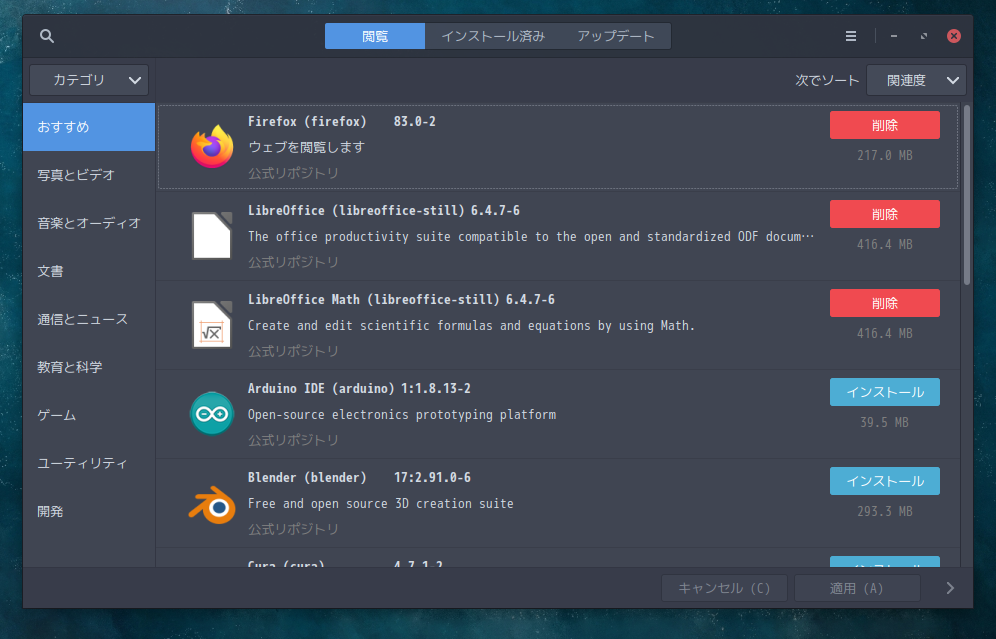Click the LibreOffice document icon
996x639 pixels.
(212, 236)
